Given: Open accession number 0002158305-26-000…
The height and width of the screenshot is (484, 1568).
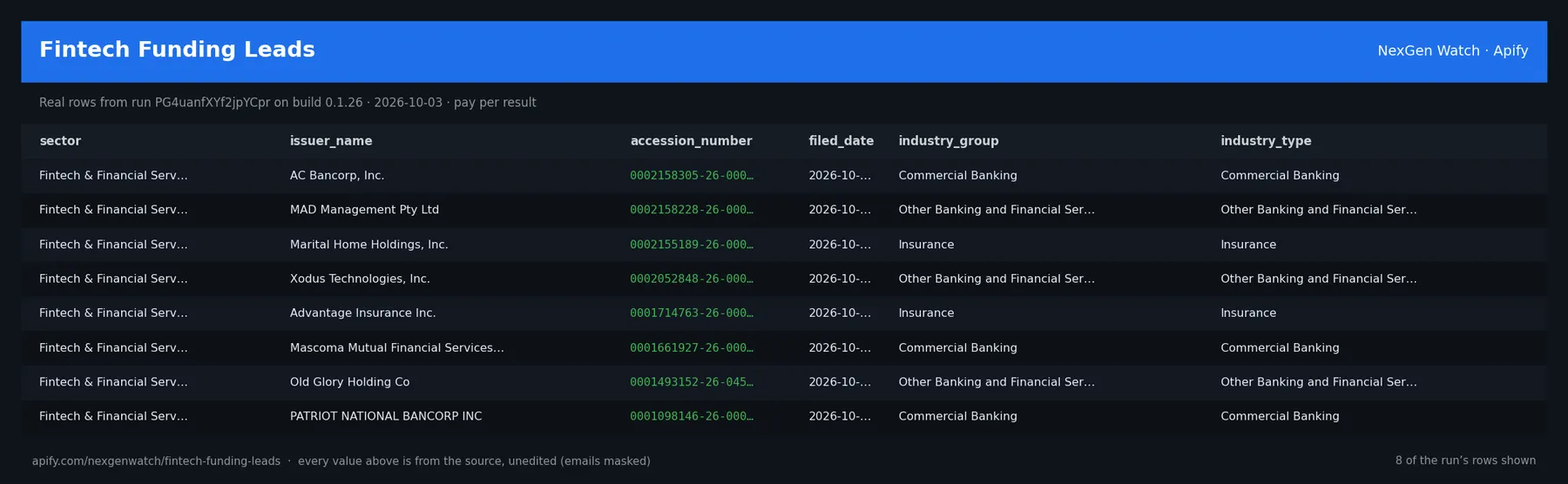Looking at the screenshot, I should [x=692, y=176].
